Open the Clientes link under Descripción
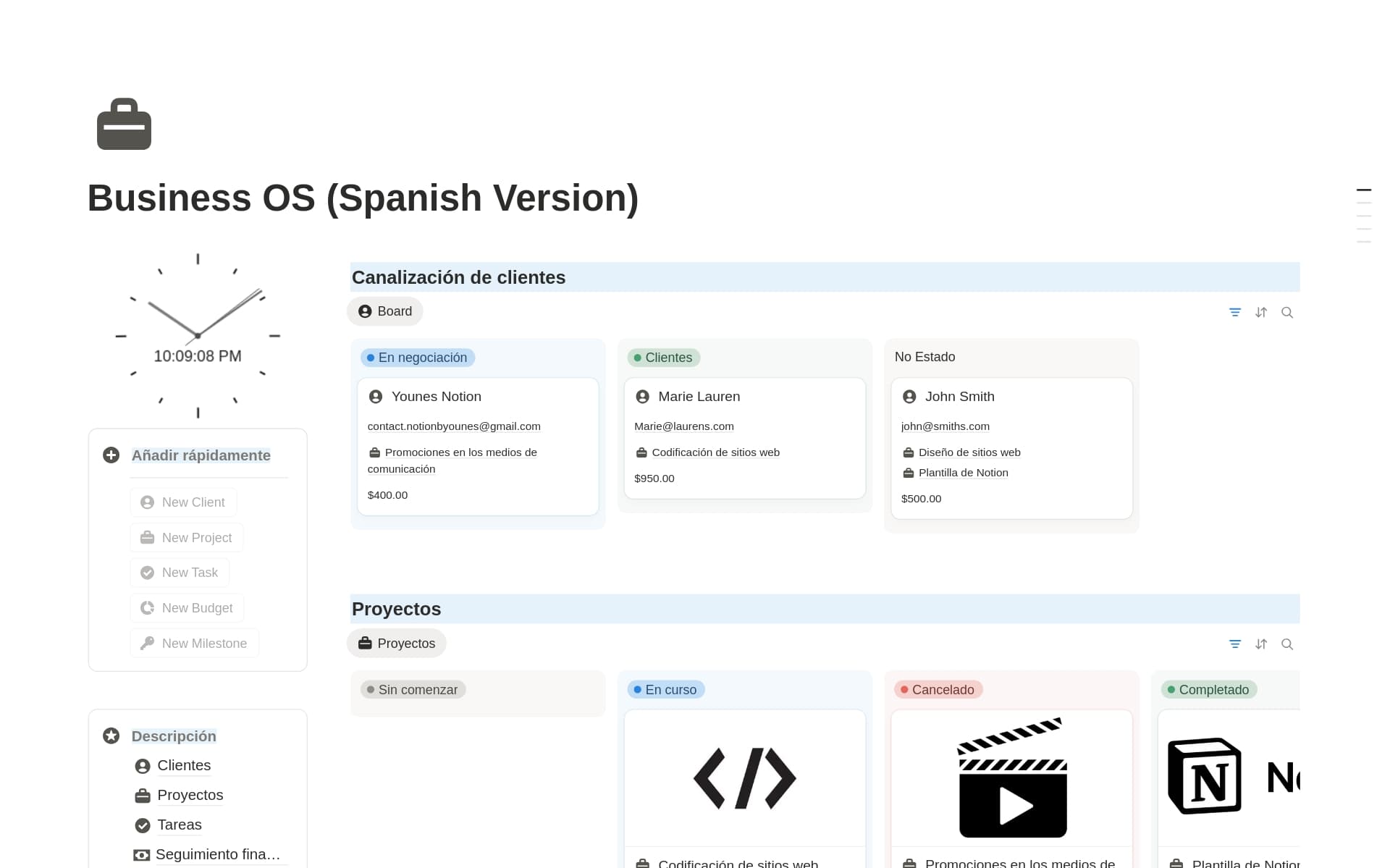This screenshot has height=868, width=1390. [x=184, y=765]
